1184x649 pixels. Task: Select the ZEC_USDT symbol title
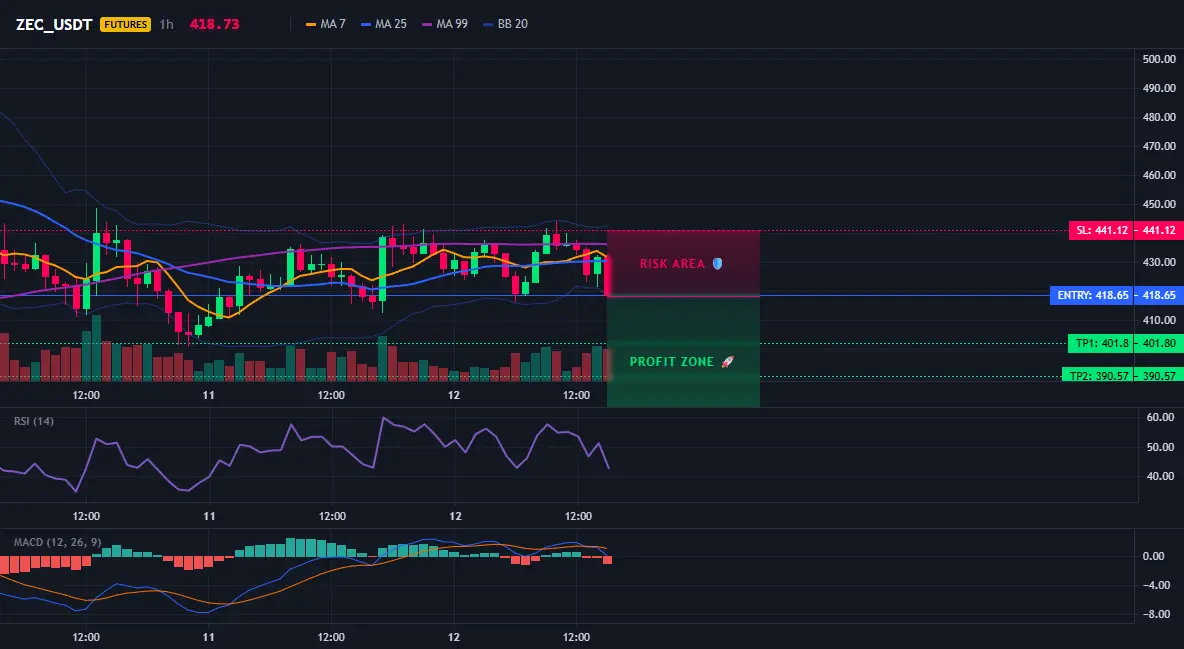54,24
